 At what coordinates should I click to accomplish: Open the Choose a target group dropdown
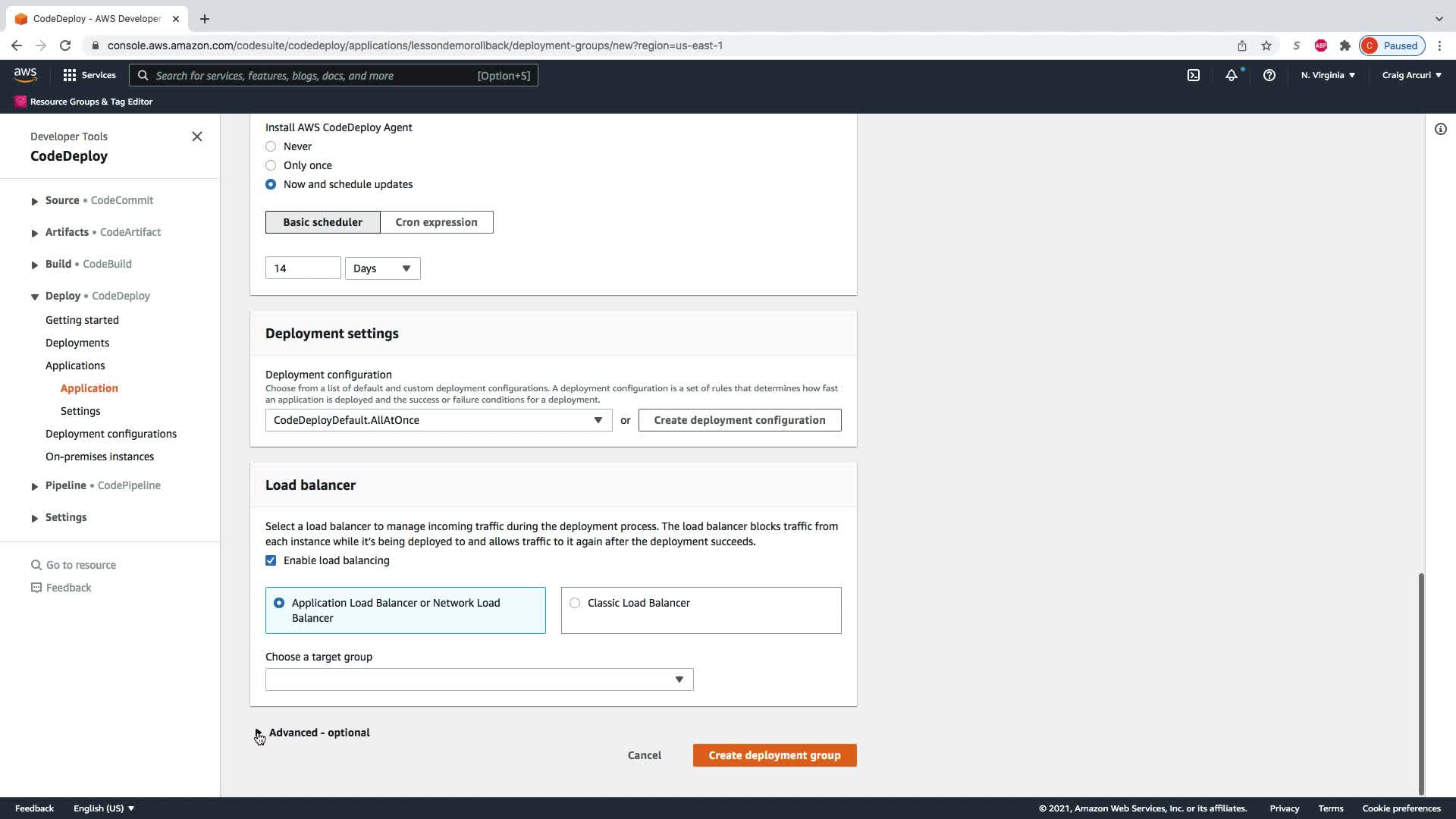(479, 679)
